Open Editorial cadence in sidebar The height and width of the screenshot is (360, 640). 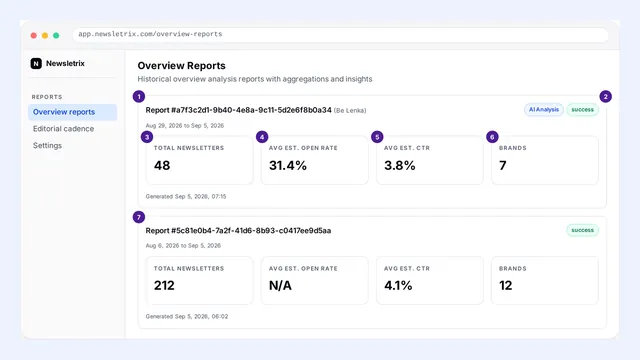[63, 129]
